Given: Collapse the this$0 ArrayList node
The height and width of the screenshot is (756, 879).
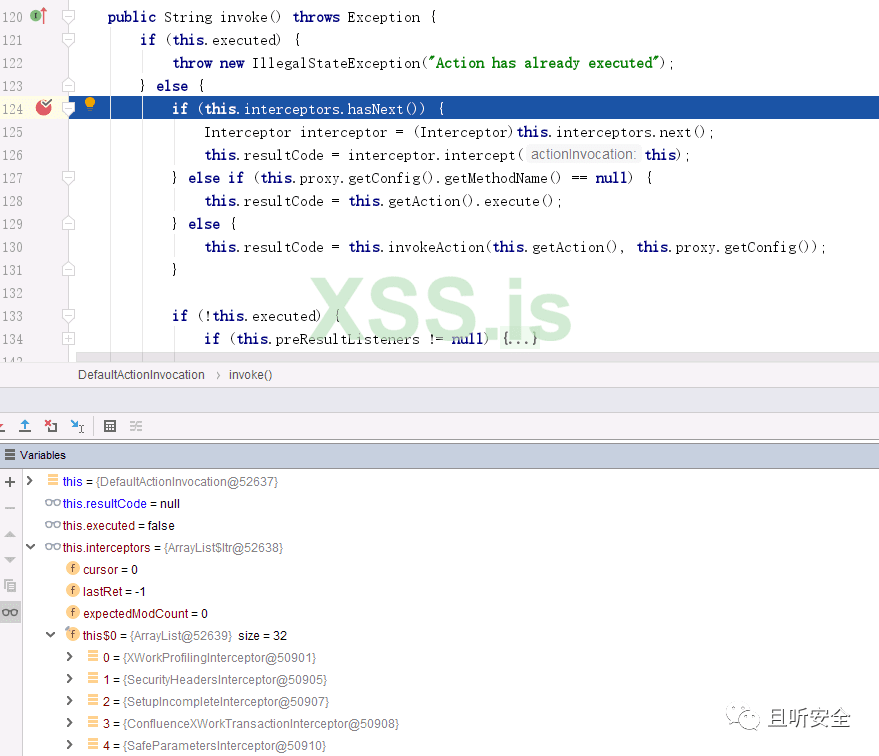Looking at the screenshot, I should [x=50, y=634].
